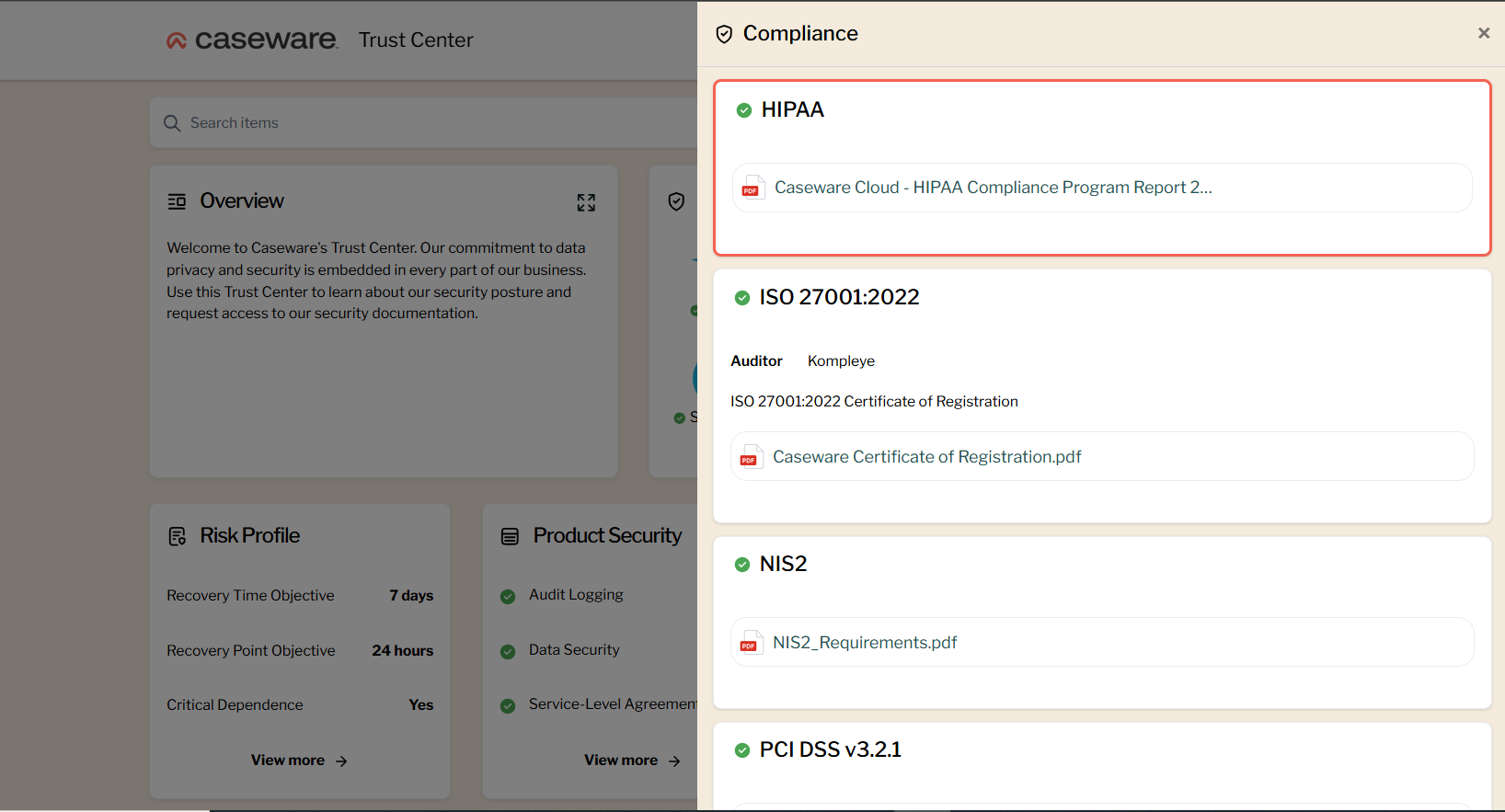The width and height of the screenshot is (1505, 812).
Task: Click check icon beside Service-Level Agreement
Action: [508, 706]
